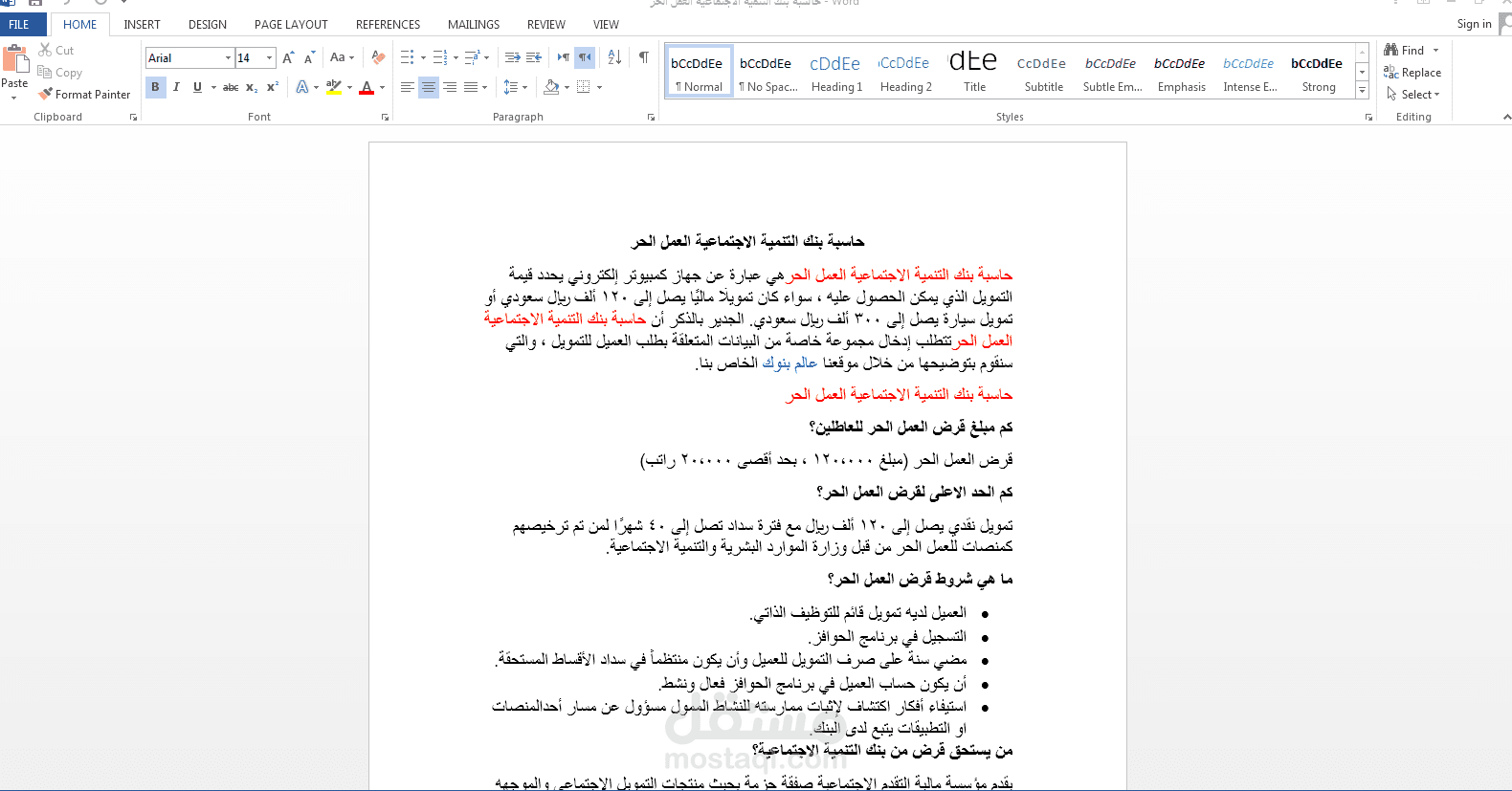The image size is (1512, 791).
Task: Toggle Bold formatting
Action: pos(155,87)
